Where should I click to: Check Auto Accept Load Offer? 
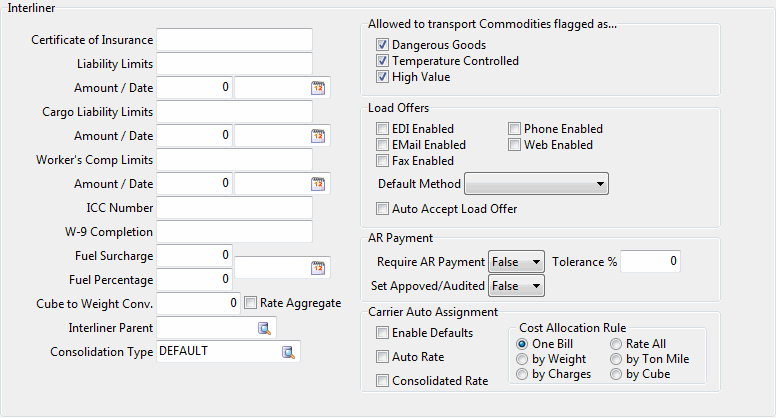[x=383, y=209]
